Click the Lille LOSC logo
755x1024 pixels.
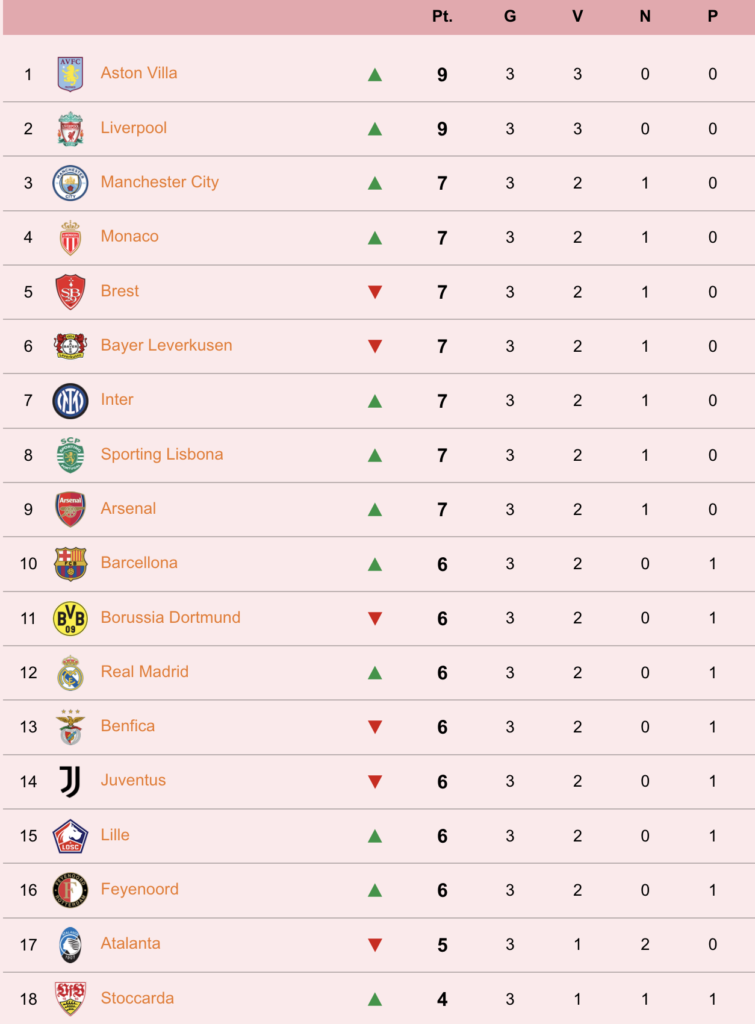70,836
